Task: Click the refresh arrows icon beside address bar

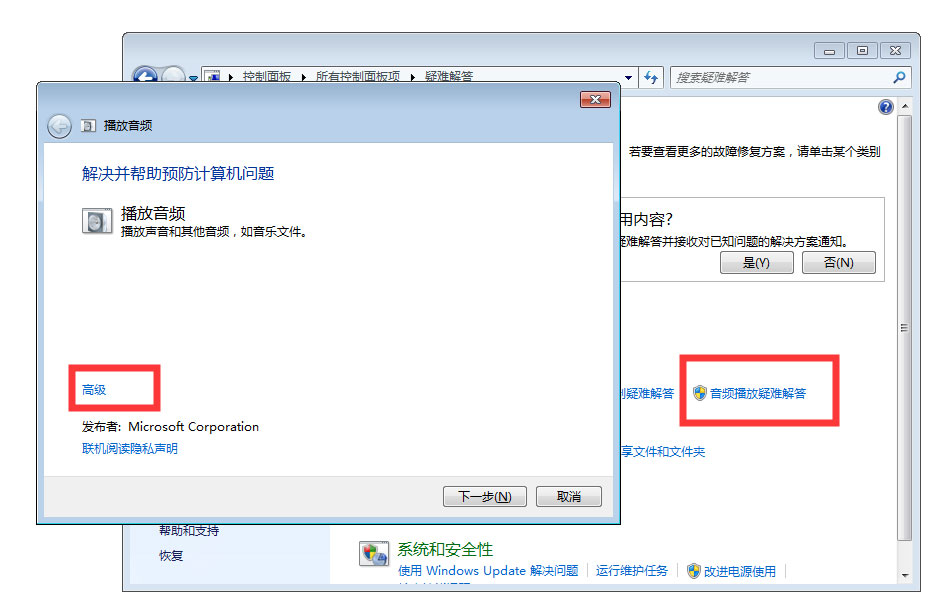Action: (x=651, y=78)
